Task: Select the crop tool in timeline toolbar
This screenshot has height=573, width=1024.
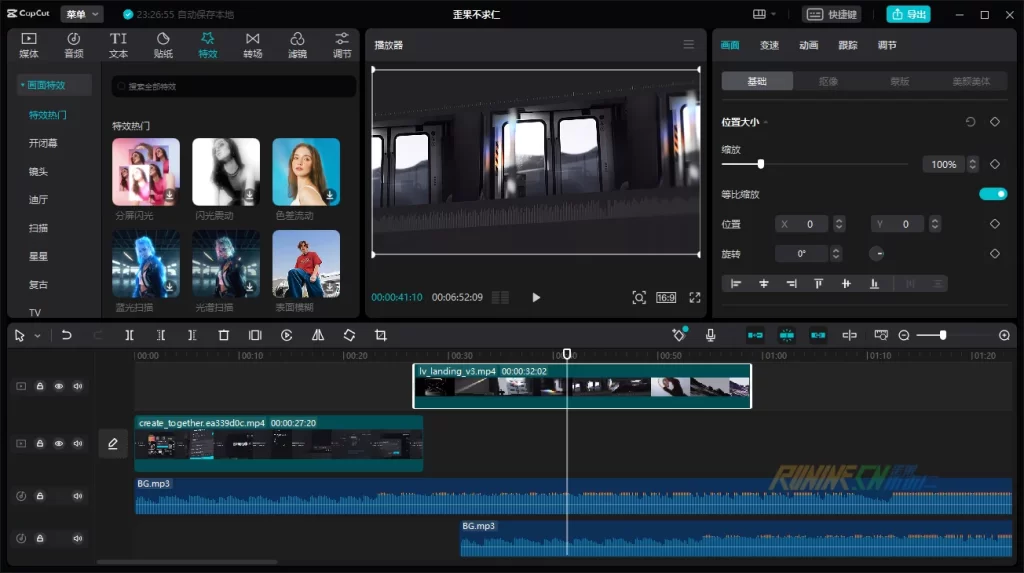Action: 380,336
